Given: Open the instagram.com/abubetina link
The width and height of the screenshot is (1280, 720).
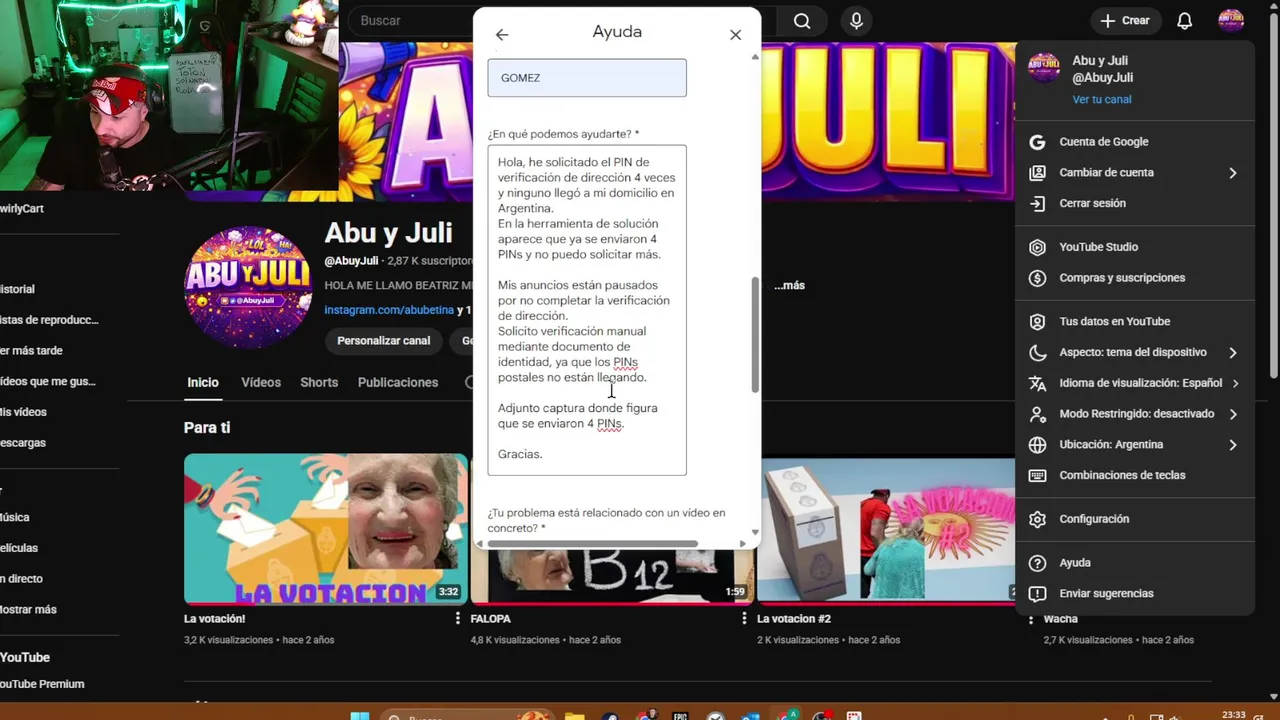Looking at the screenshot, I should click(389, 310).
